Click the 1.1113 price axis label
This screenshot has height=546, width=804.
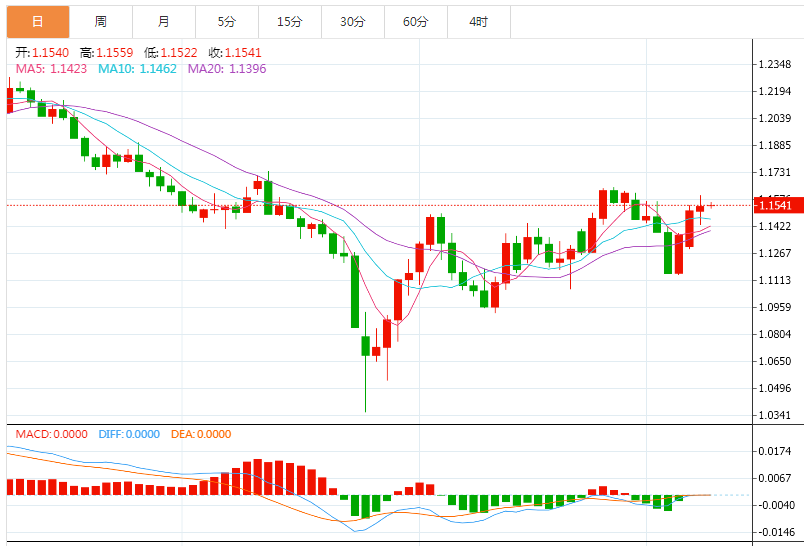click(775, 280)
